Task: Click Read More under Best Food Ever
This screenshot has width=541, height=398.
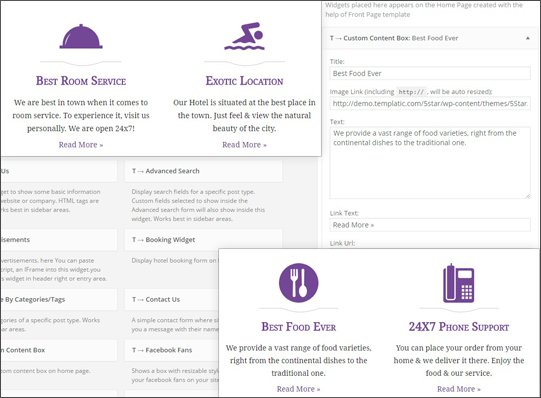Action: 298,389
